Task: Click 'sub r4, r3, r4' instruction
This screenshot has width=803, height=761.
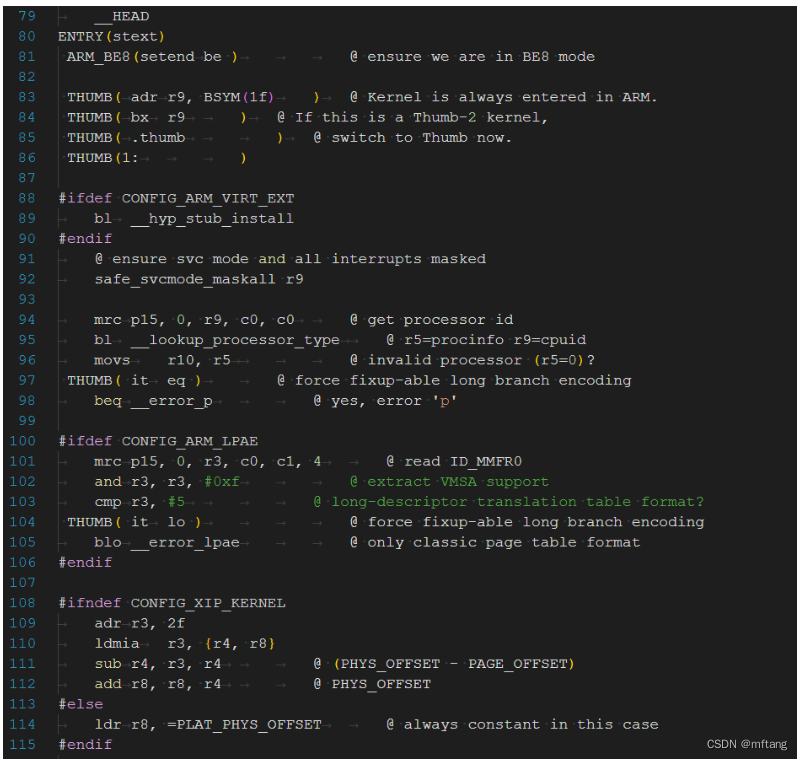Action: 158,664
